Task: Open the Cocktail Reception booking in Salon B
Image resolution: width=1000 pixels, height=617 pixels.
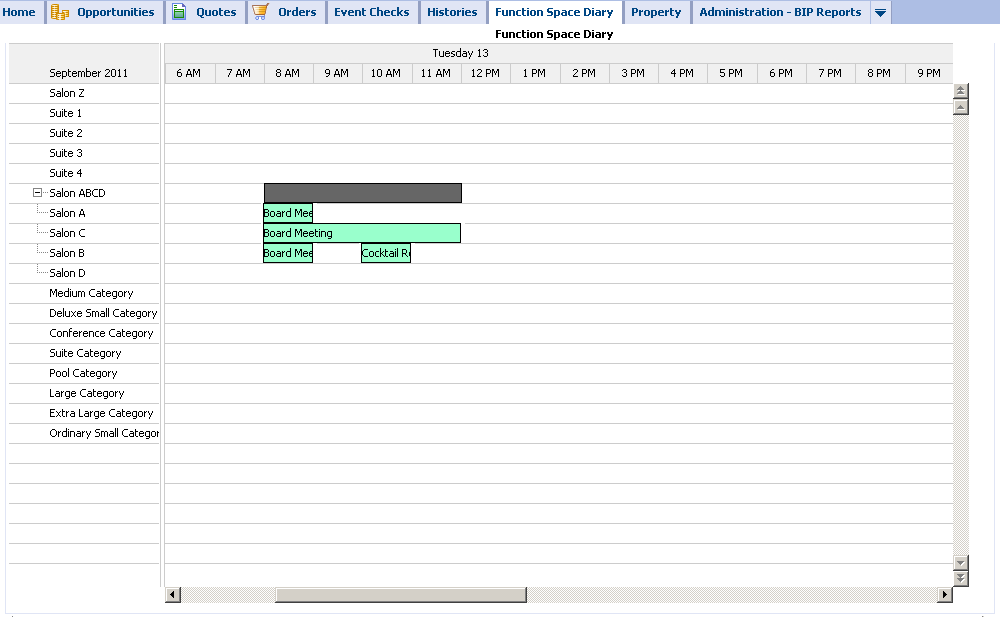Action: [385, 252]
